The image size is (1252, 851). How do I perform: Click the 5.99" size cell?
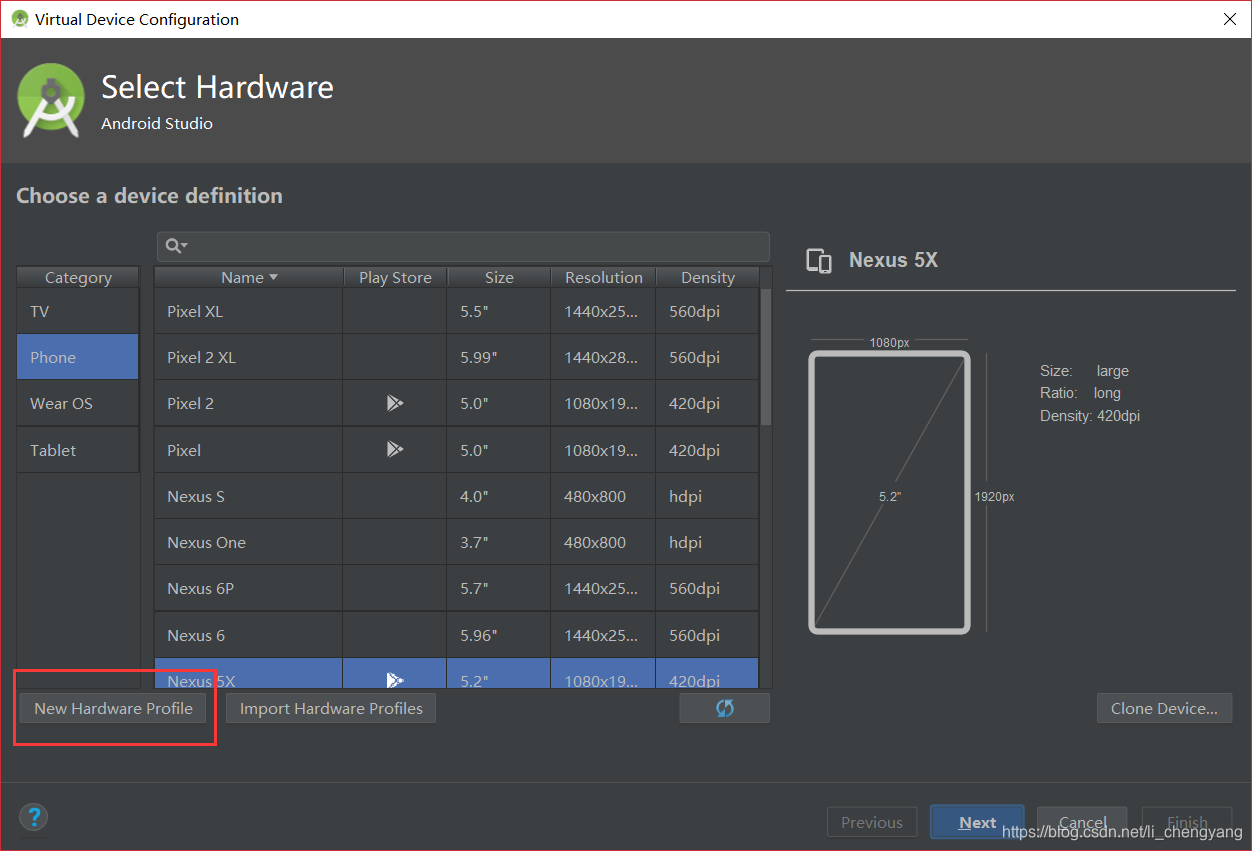click(499, 357)
